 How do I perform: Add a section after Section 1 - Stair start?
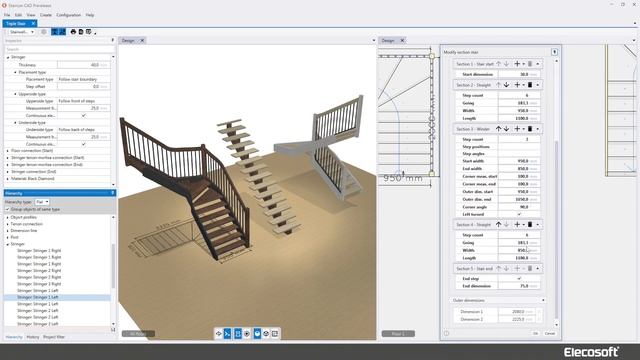pos(517,64)
